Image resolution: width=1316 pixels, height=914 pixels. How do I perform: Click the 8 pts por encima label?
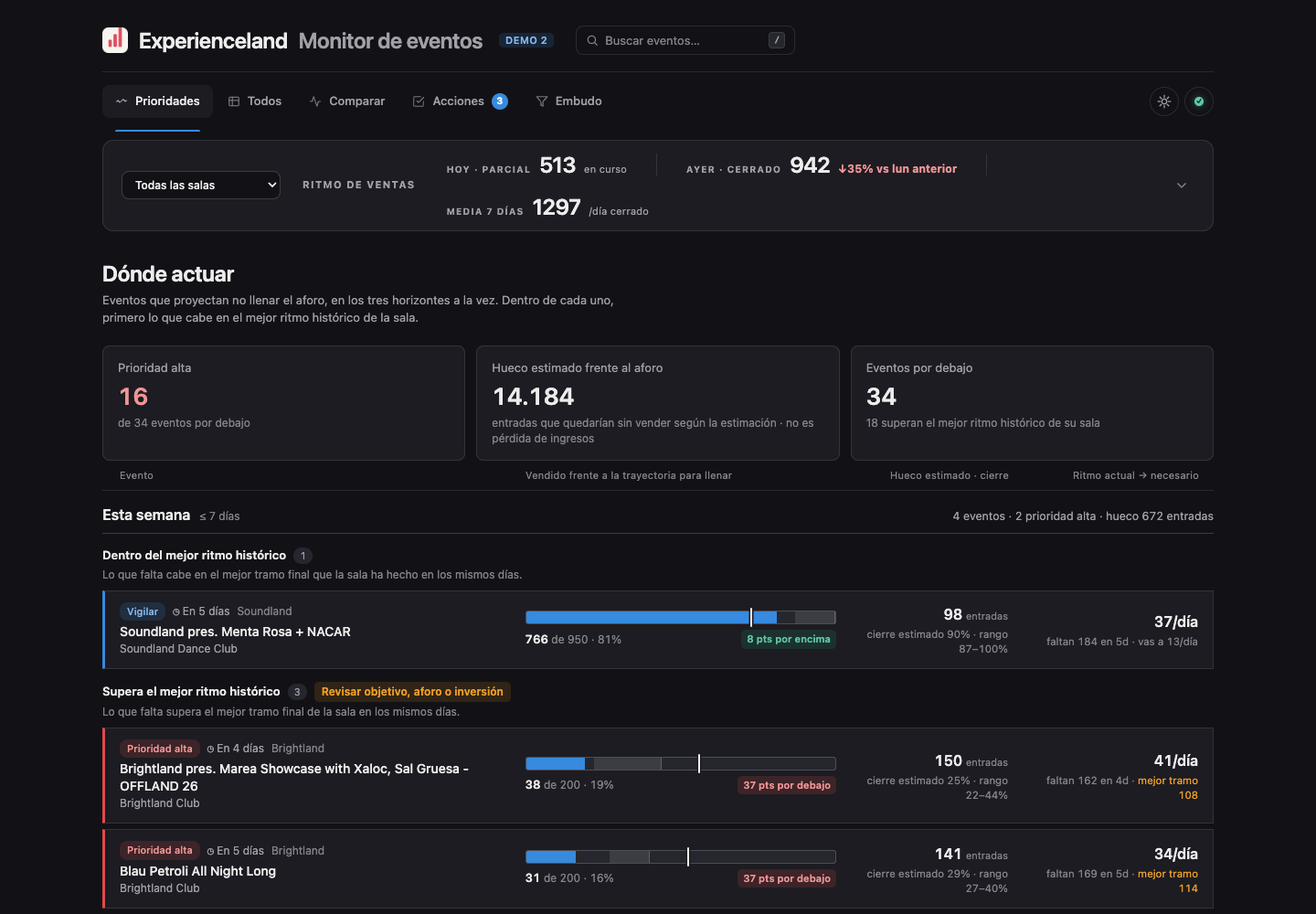[x=789, y=639]
